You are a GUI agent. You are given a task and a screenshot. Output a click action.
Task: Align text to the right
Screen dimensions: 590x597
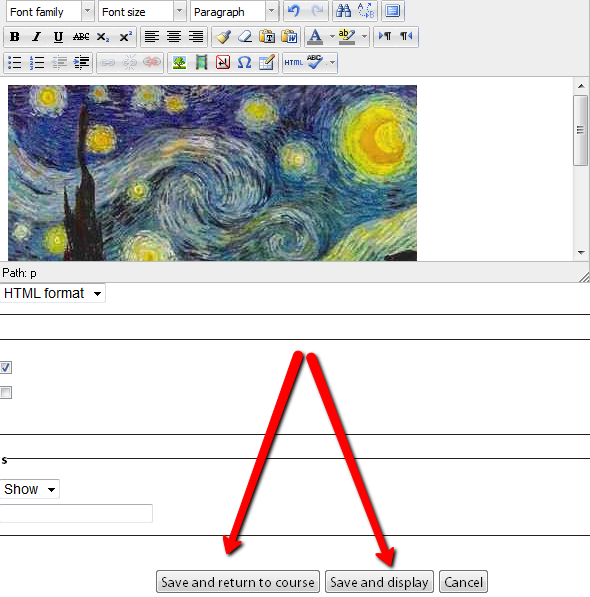pos(196,37)
